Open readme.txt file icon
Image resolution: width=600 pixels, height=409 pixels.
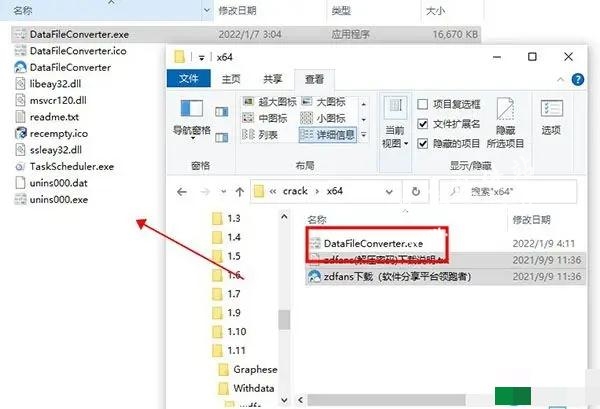pos(20,117)
